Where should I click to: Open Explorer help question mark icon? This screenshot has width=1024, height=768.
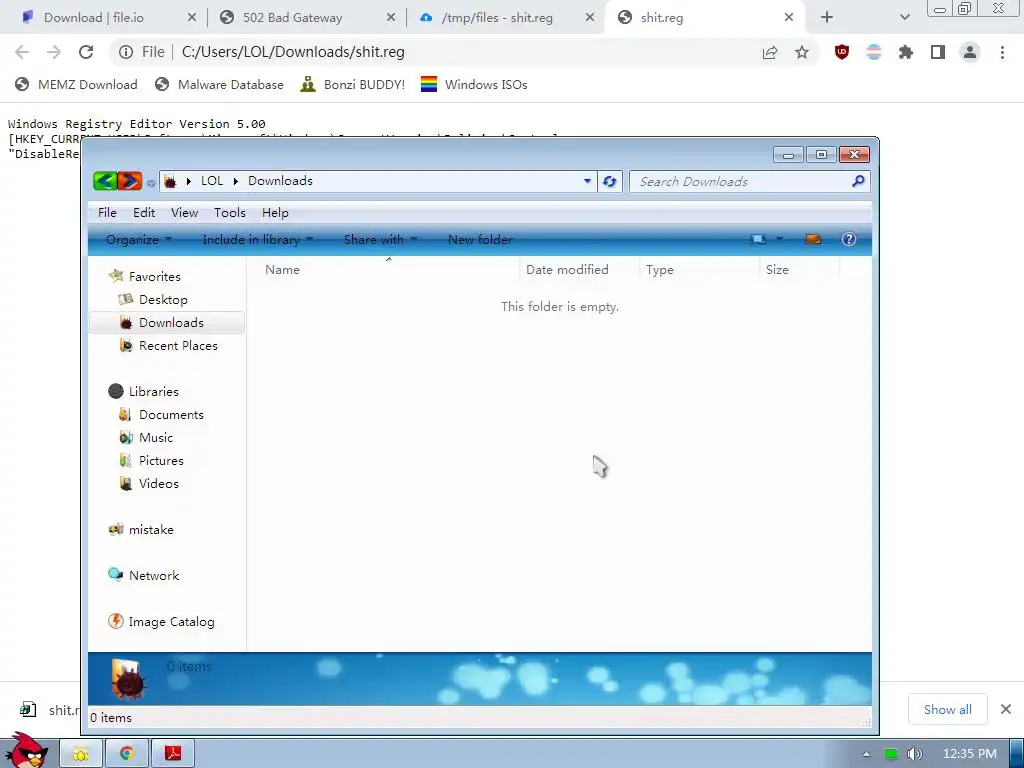pos(848,239)
